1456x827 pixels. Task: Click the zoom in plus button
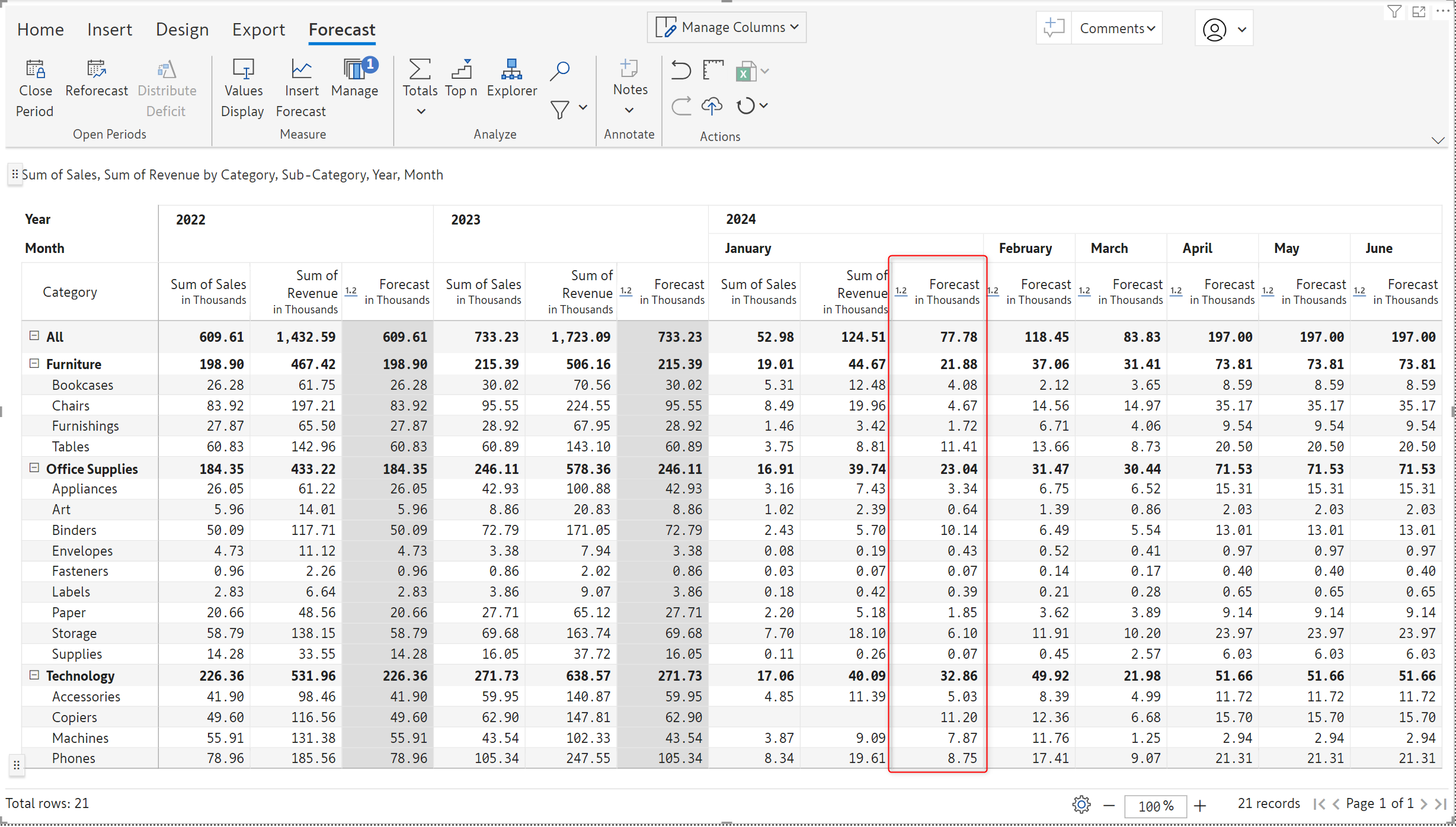click(1200, 806)
